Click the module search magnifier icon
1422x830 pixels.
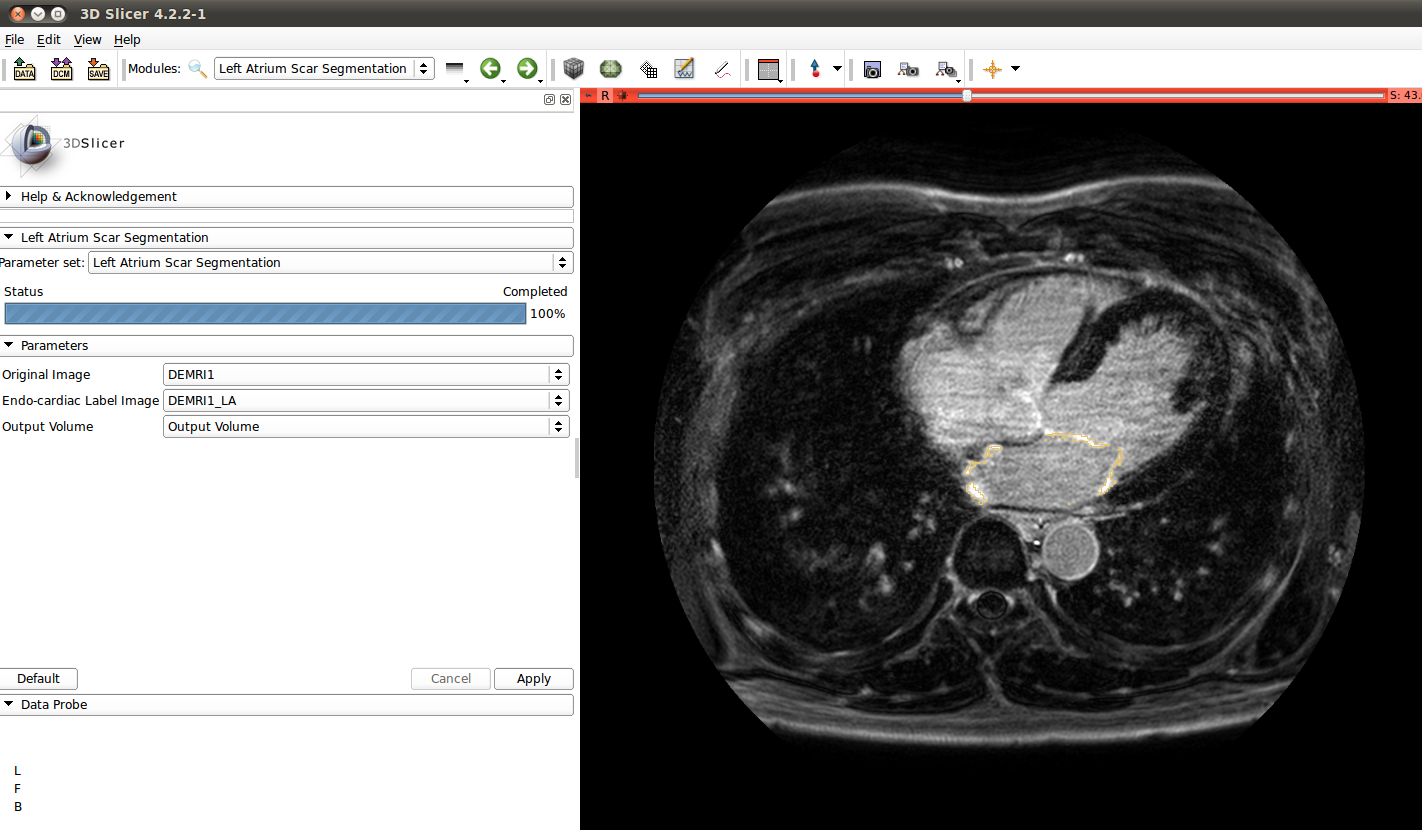click(x=198, y=69)
